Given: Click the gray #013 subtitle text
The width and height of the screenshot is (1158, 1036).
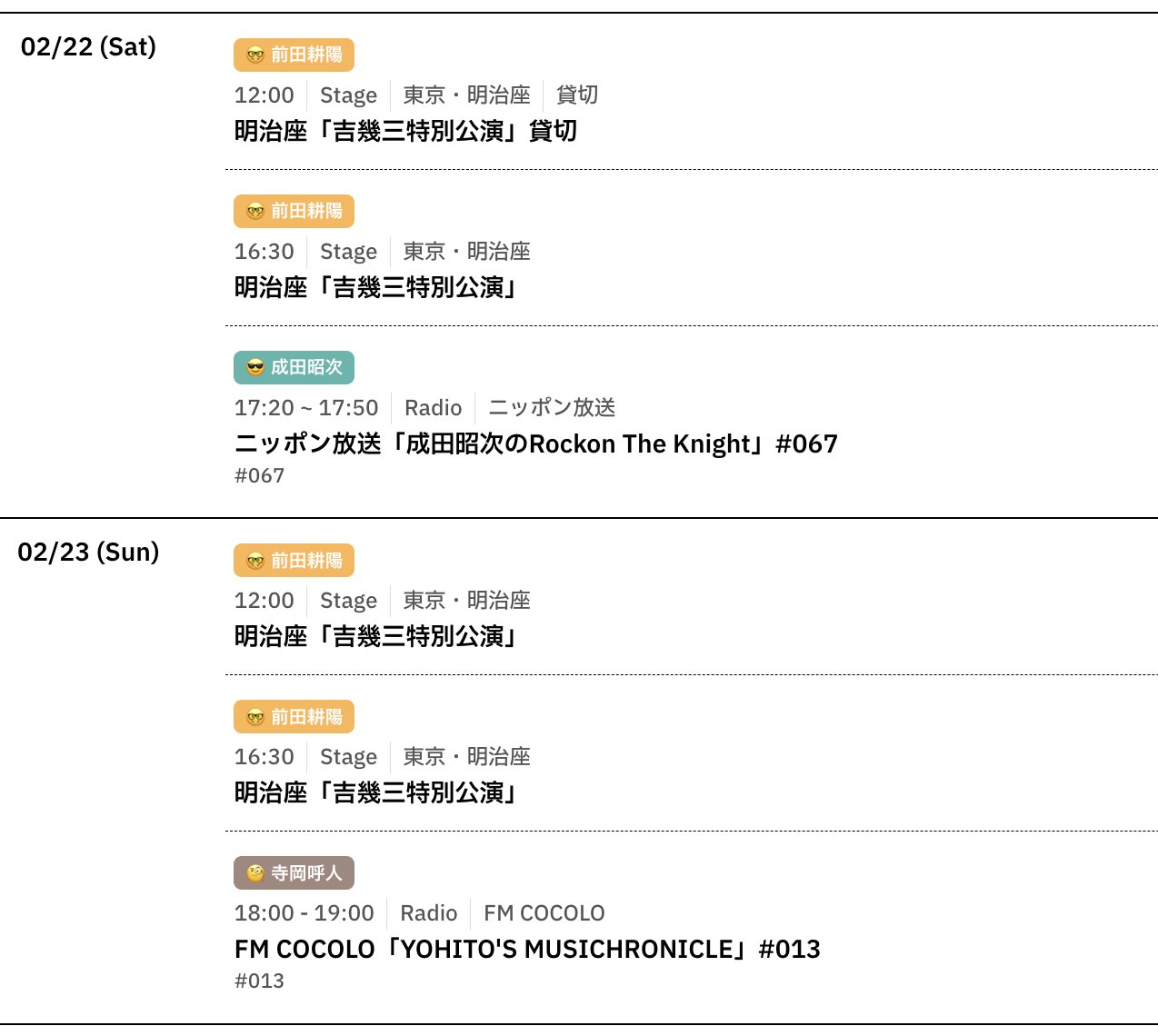Looking at the screenshot, I should tap(259, 981).
